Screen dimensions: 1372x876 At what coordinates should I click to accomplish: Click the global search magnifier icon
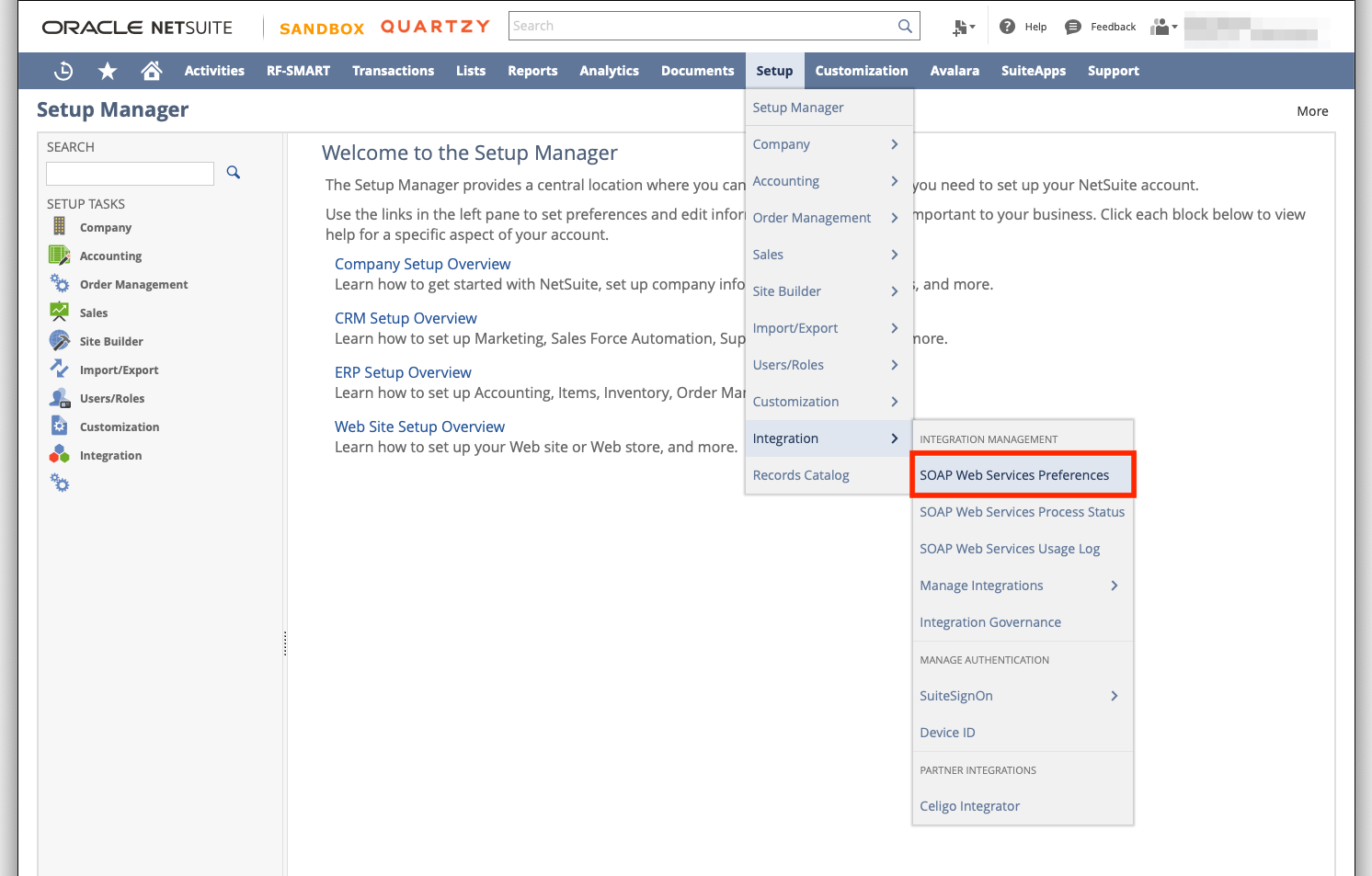click(x=905, y=26)
